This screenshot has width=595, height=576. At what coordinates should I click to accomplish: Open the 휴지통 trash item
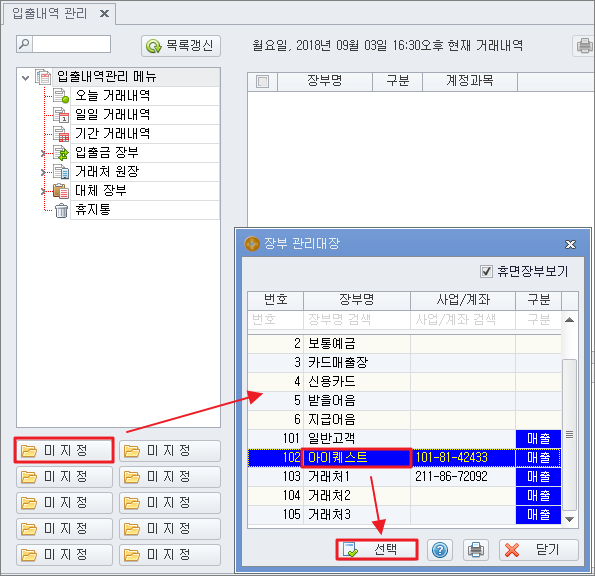point(93,209)
